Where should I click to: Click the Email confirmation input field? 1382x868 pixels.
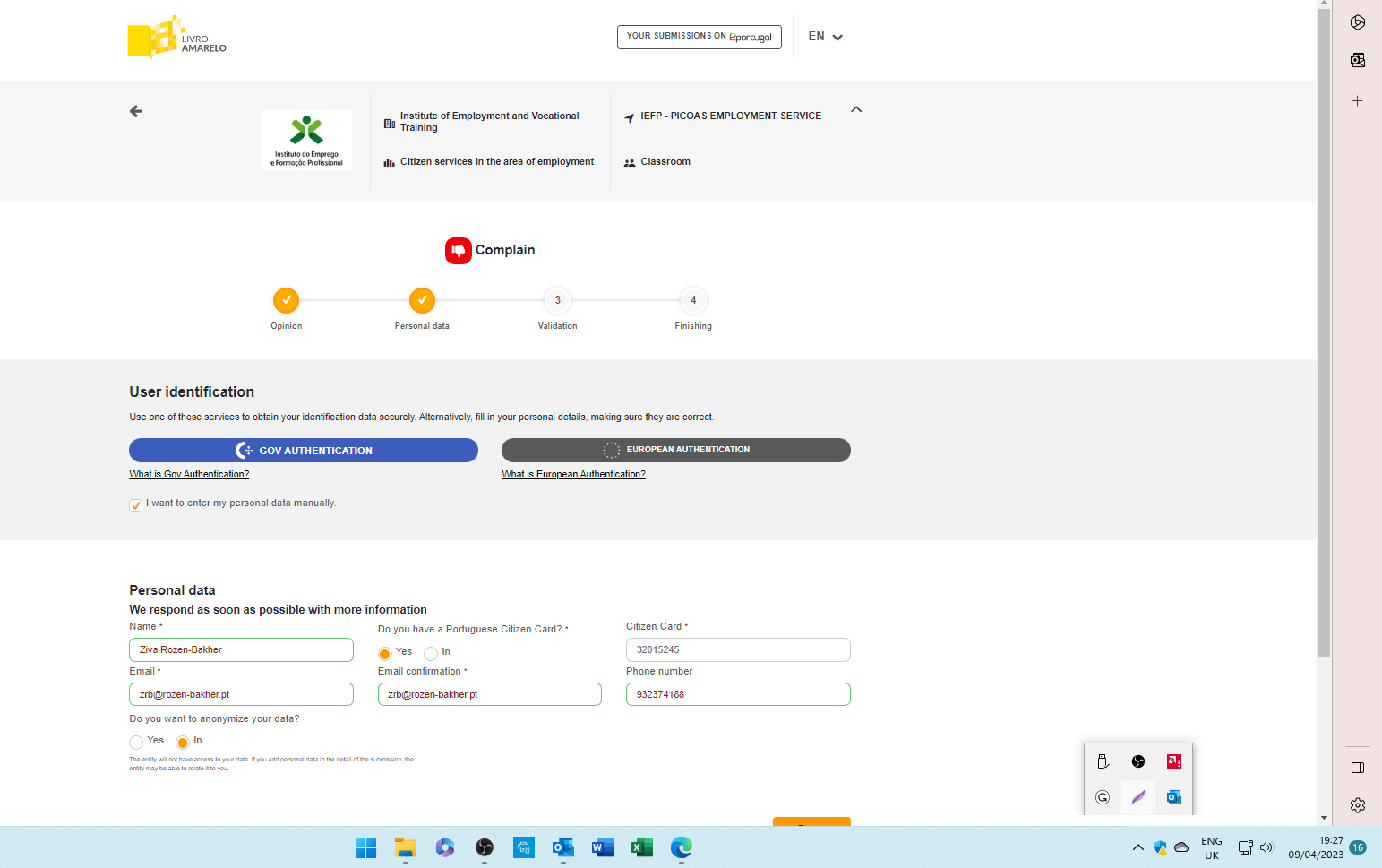490,694
